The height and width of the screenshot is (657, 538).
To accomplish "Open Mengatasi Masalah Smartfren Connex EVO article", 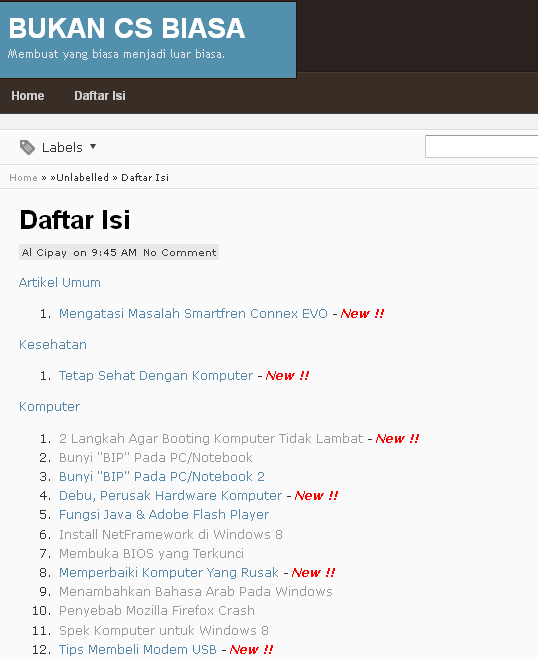I will point(193,313).
